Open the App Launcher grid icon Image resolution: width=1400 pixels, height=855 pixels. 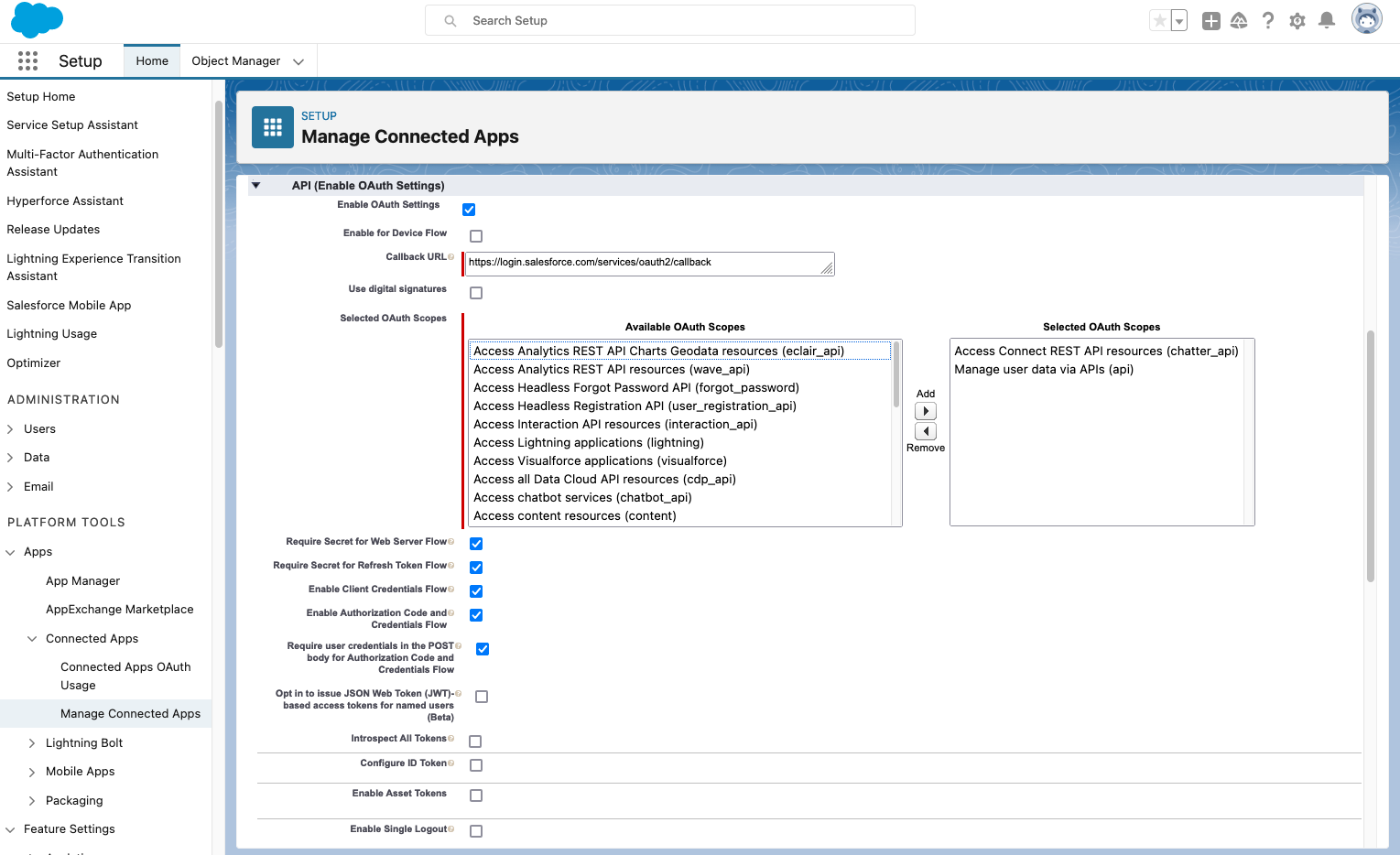[x=27, y=60]
